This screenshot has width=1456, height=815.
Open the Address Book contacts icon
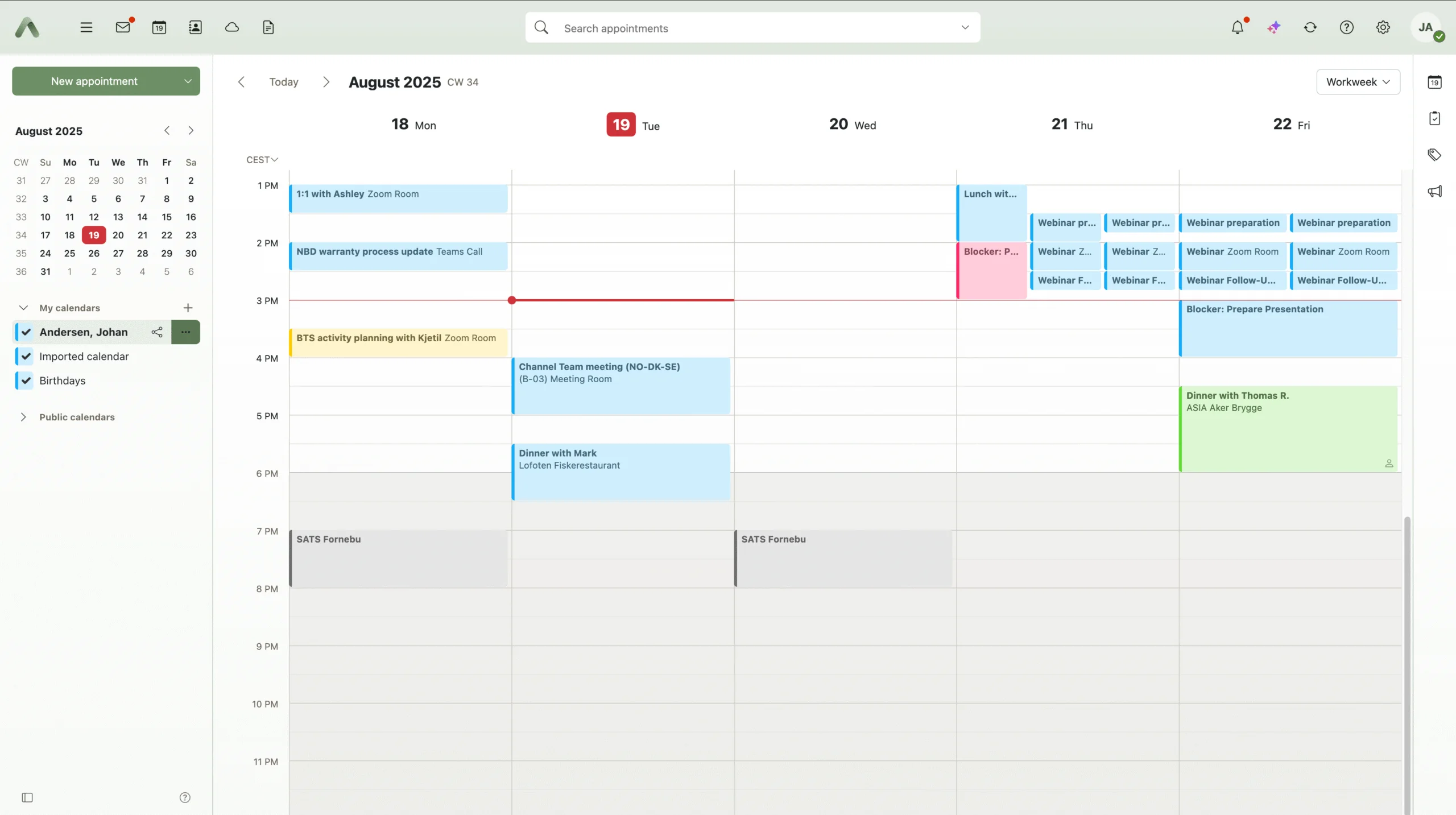pos(195,27)
